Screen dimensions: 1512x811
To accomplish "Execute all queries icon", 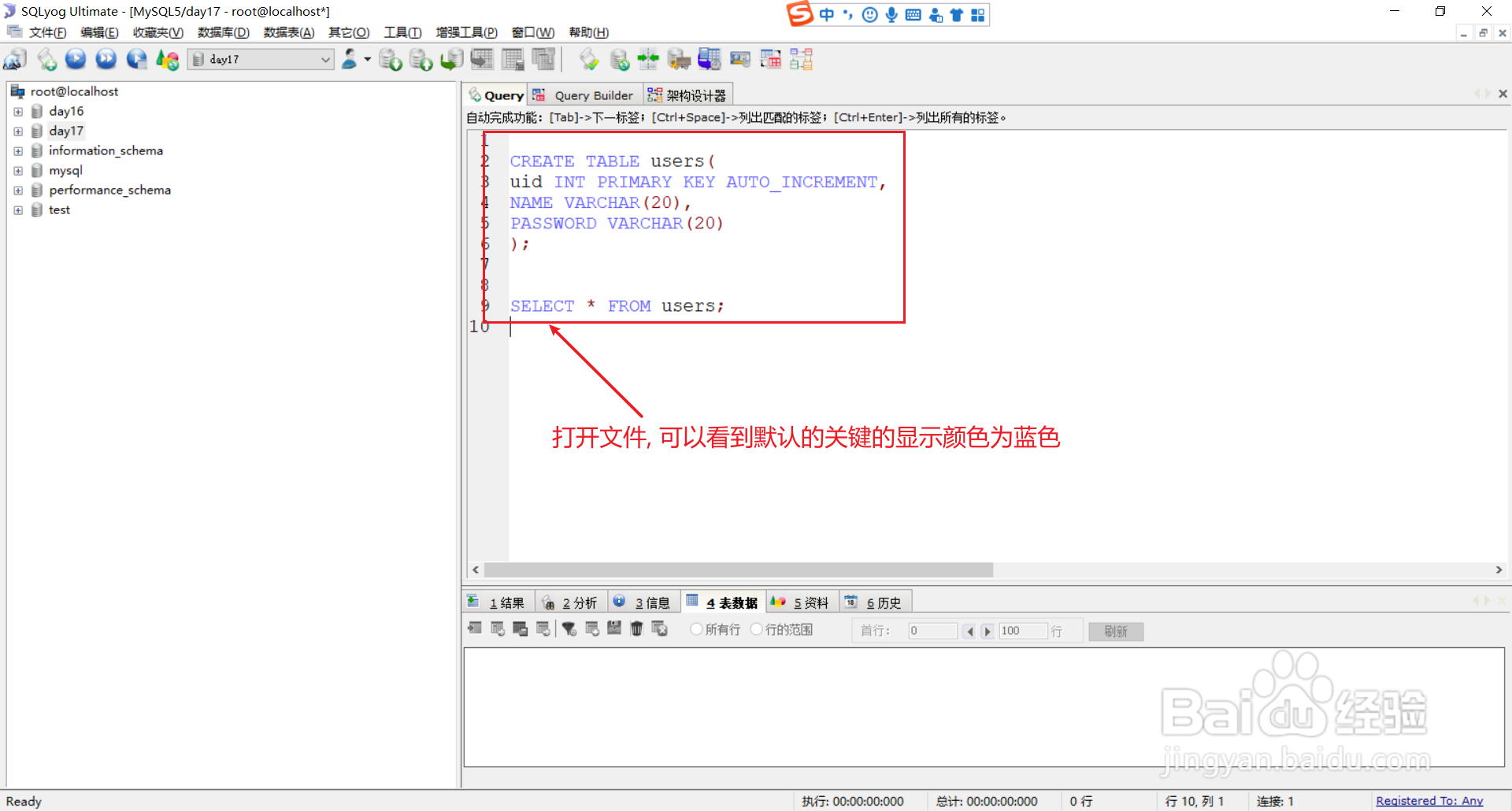I will tap(106, 59).
